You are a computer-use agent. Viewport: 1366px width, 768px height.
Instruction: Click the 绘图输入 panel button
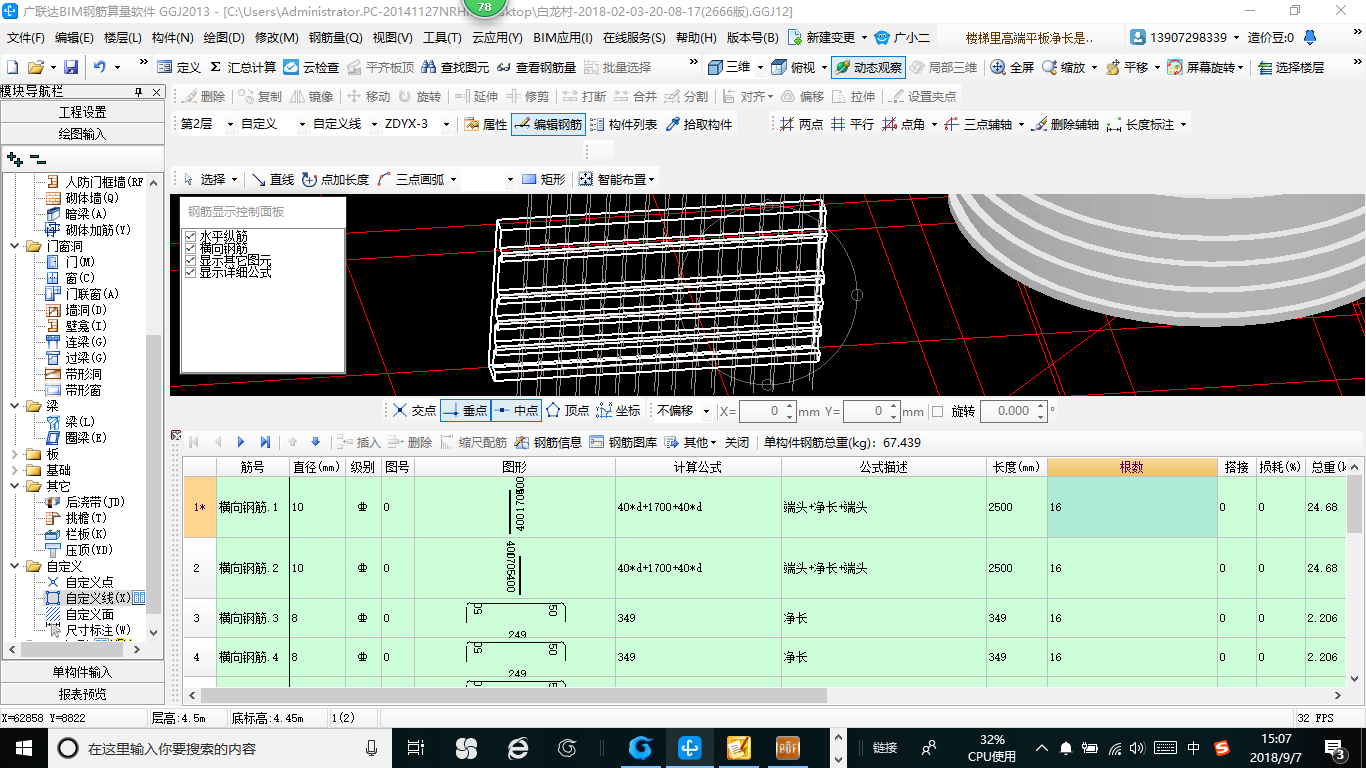pyautogui.click(x=82, y=133)
